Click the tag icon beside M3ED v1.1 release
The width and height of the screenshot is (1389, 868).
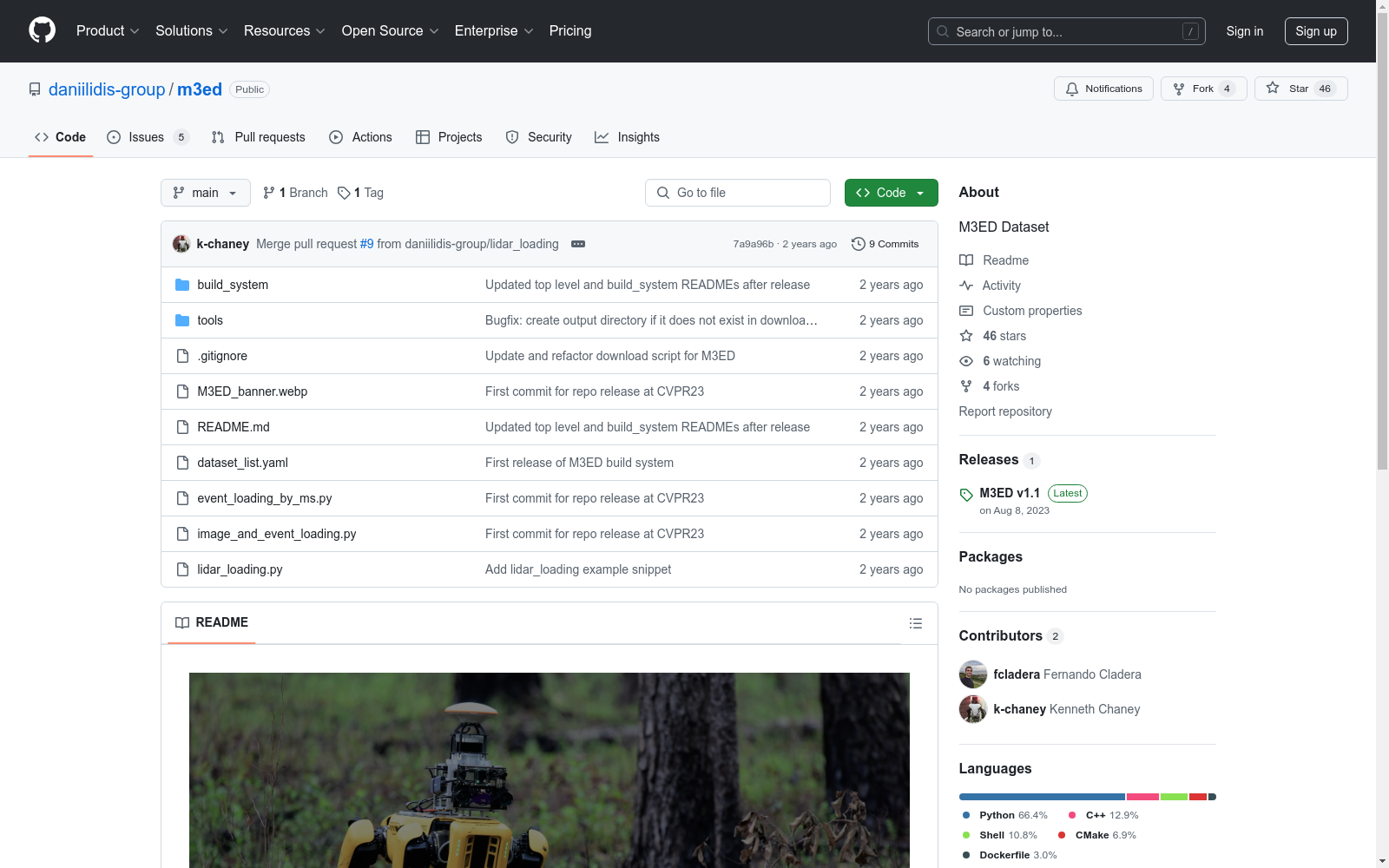pyautogui.click(x=966, y=495)
